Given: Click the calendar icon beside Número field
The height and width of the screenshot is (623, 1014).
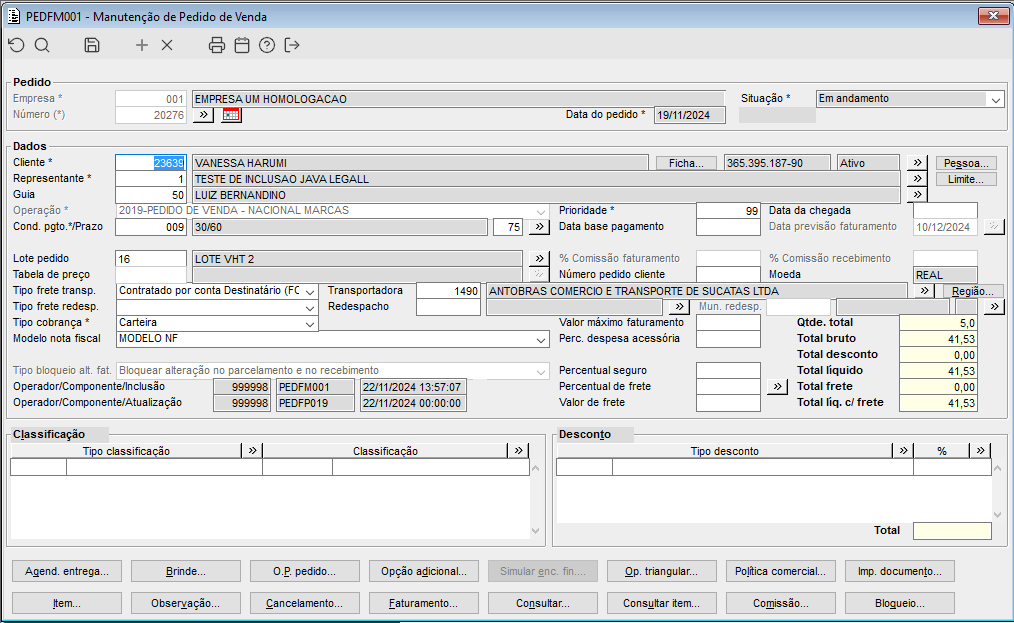Looking at the screenshot, I should point(231,115).
